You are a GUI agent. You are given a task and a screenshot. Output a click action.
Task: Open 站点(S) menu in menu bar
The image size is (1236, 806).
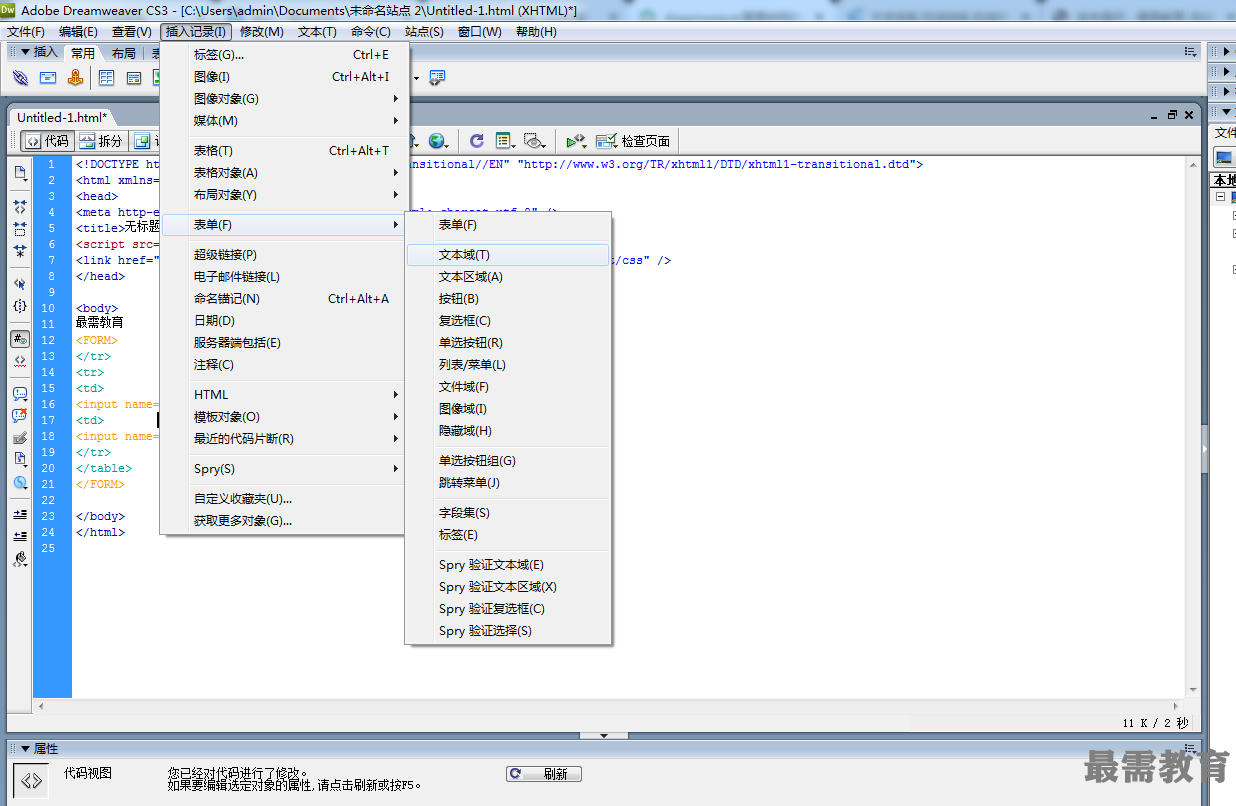coord(424,32)
